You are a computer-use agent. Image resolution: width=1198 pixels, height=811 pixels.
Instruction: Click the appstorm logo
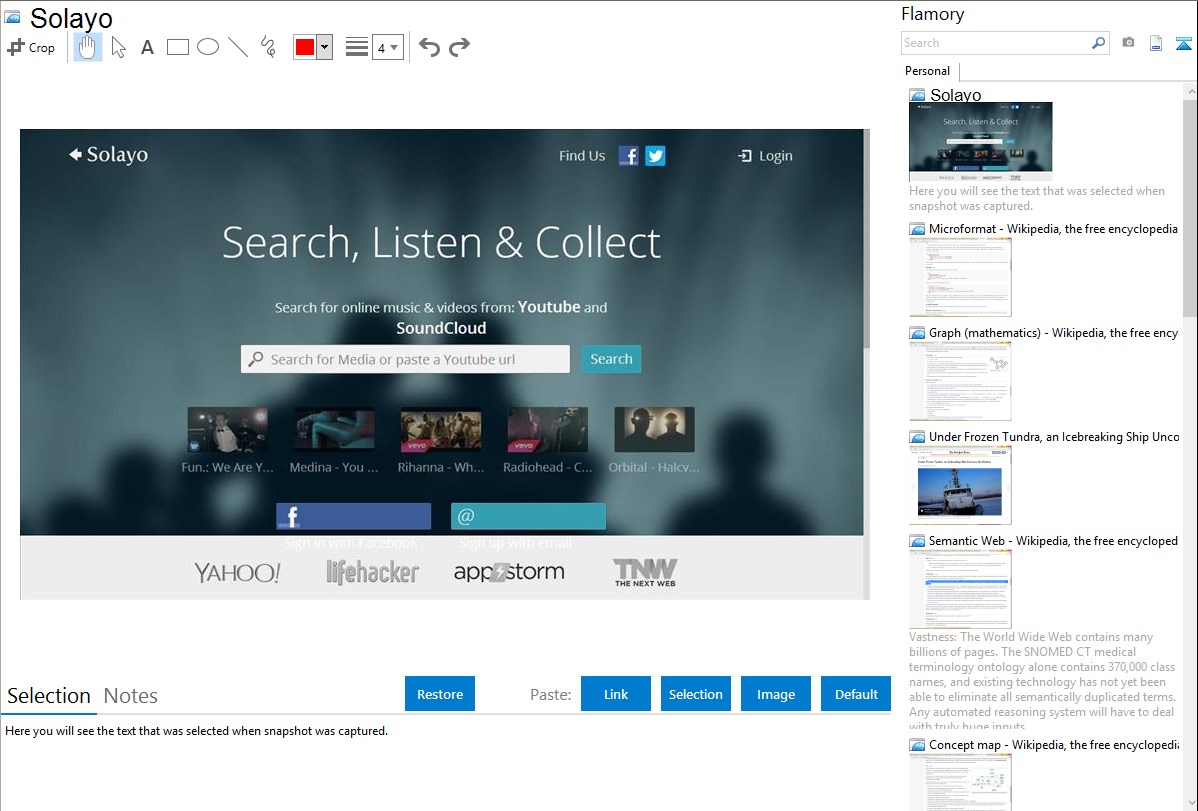pyautogui.click(x=509, y=572)
